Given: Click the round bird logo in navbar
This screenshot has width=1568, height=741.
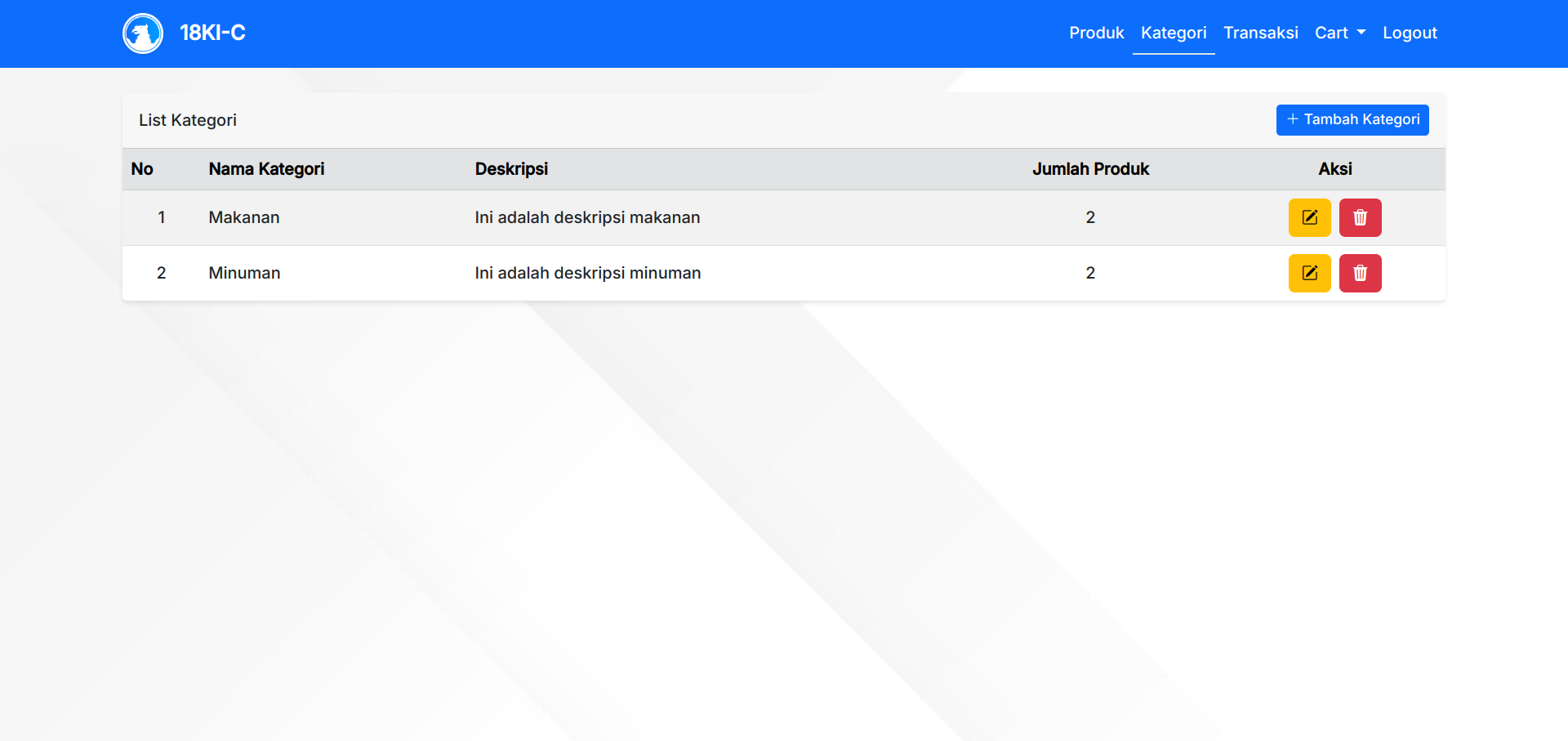Looking at the screenshot, I should [143, 33].
